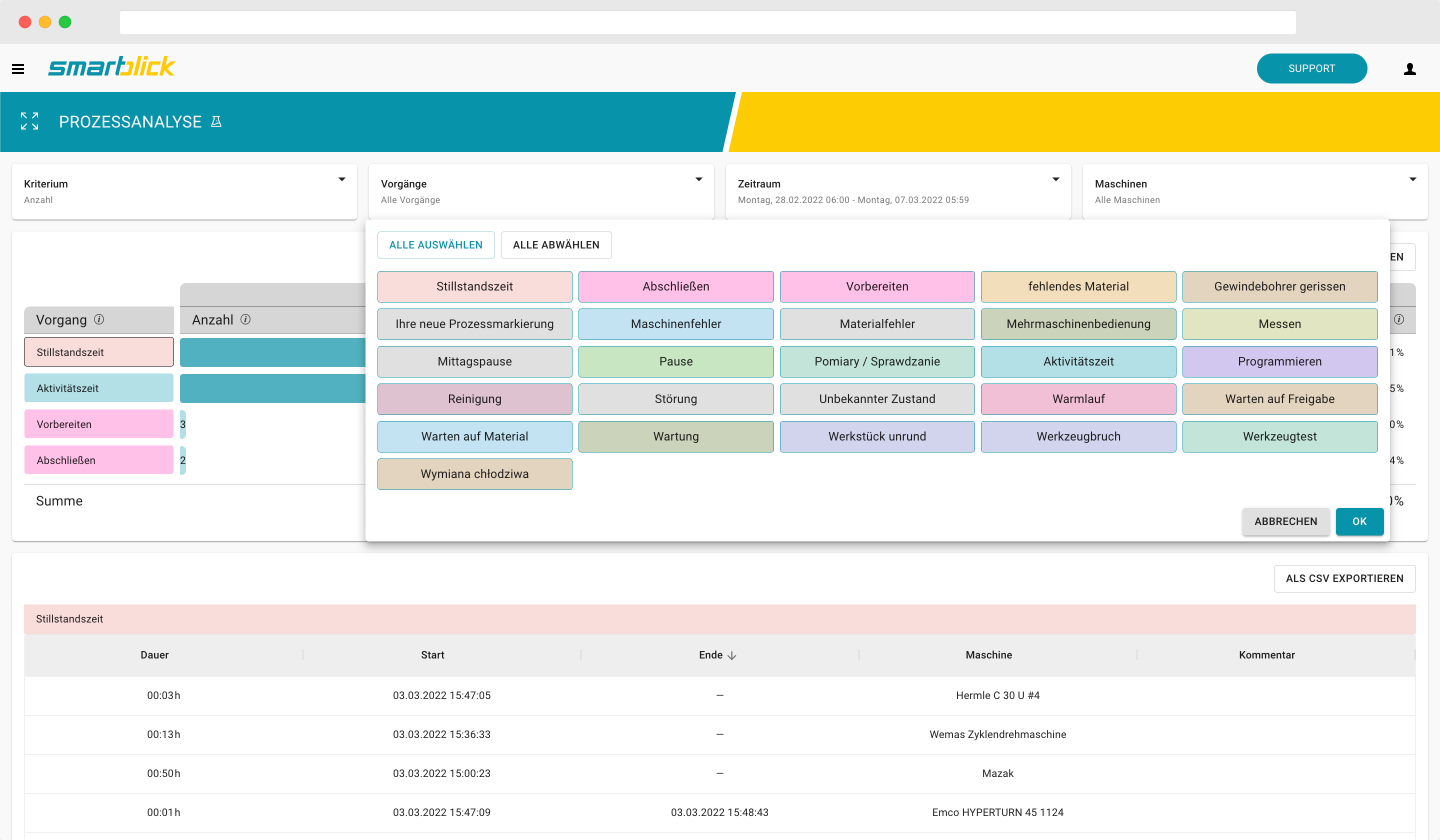
Task: Expand Prozessanalyse view to fullscreen
Action: pyautogui.click(x=29, y=121)
